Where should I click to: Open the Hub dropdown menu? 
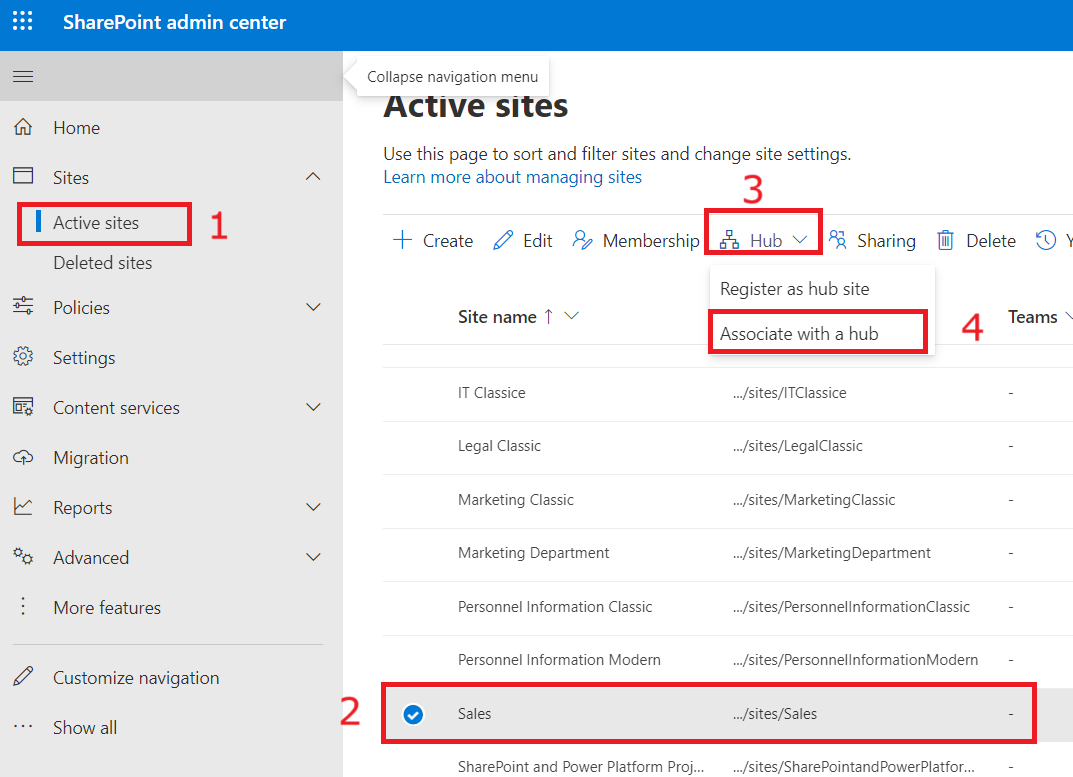pos(764,241)
